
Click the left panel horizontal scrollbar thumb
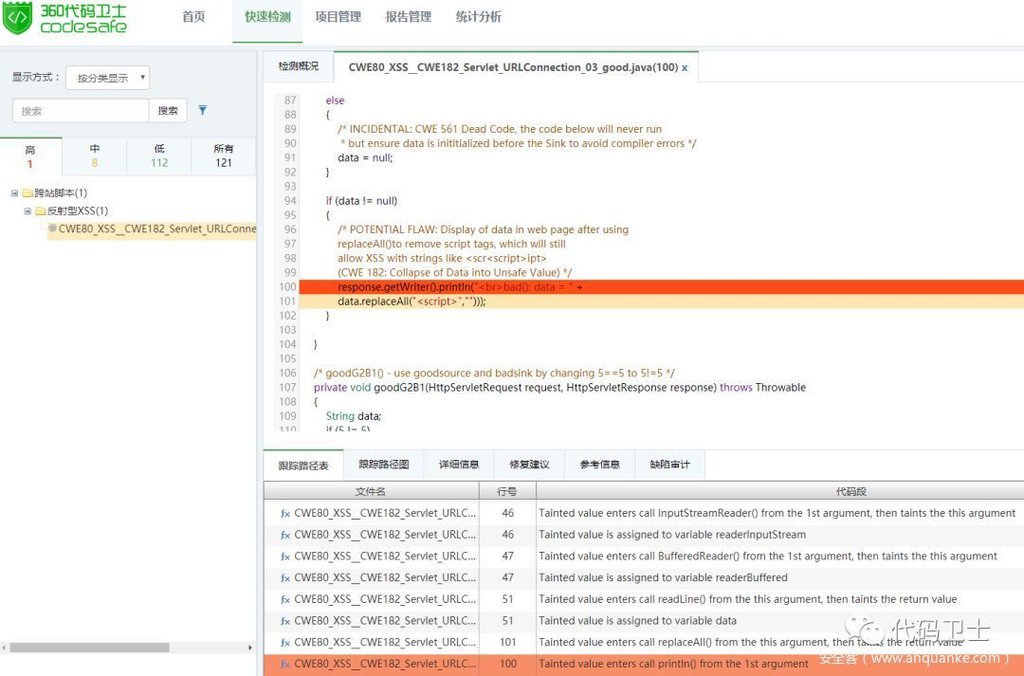click(90, 648)
